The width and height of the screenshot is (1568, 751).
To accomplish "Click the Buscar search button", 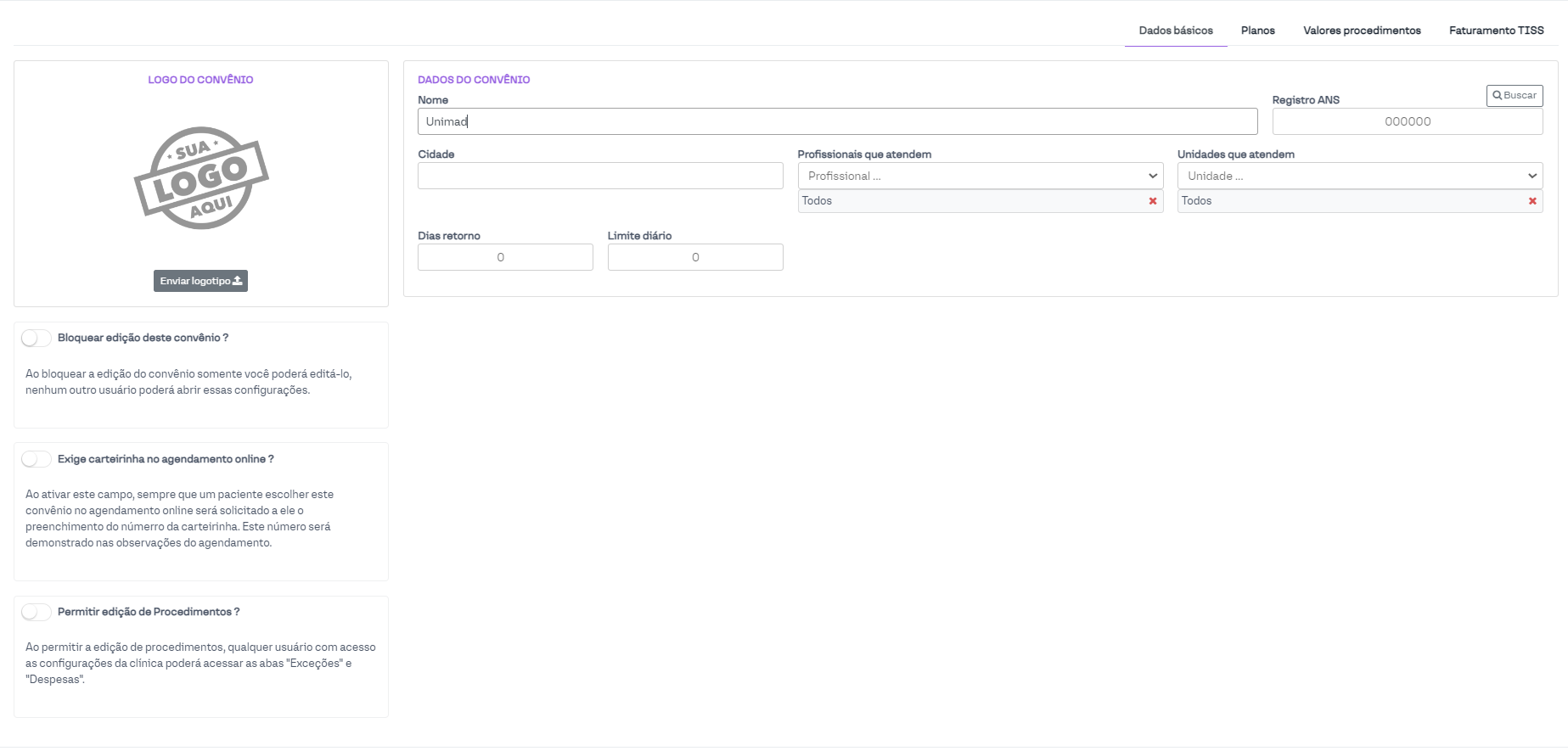I will (x=1514, y=96).
